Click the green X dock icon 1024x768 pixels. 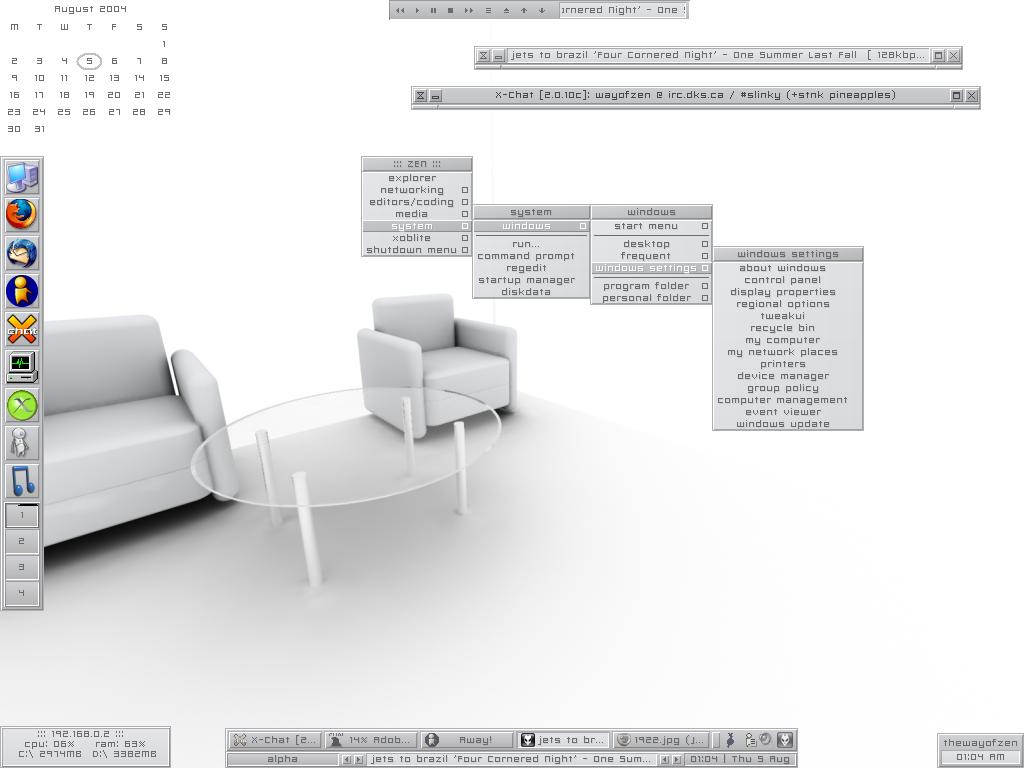coord(22,405)
